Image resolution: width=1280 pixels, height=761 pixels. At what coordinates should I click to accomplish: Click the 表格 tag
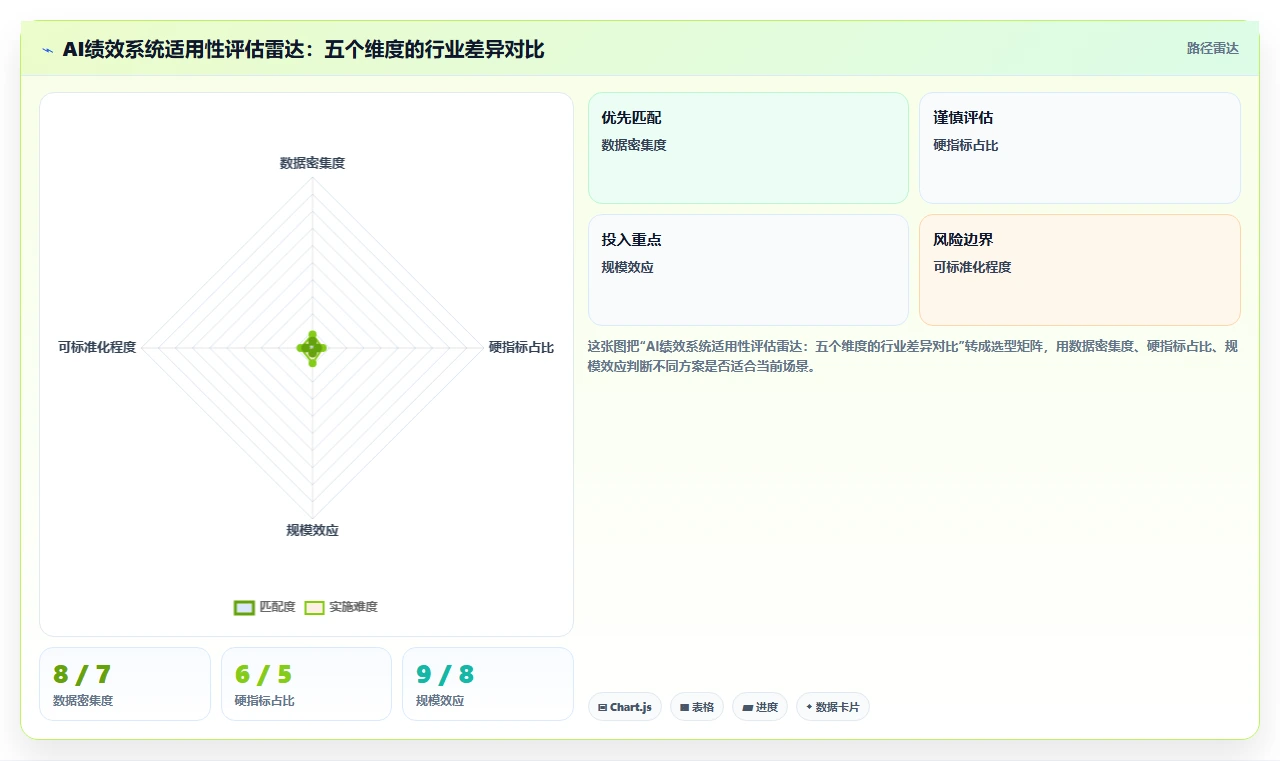(697, 707)
